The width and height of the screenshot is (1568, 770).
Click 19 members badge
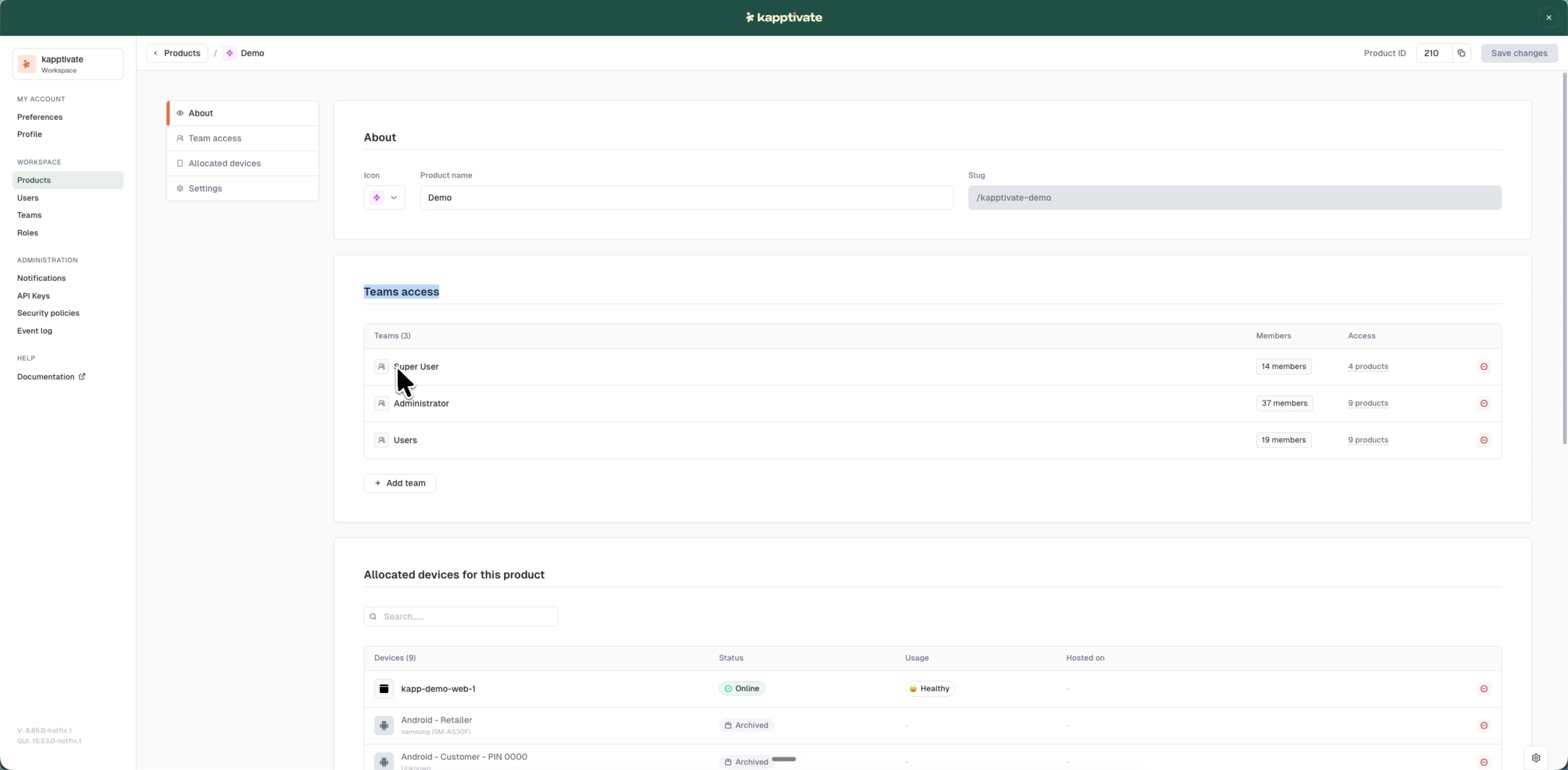point(1284,440)
